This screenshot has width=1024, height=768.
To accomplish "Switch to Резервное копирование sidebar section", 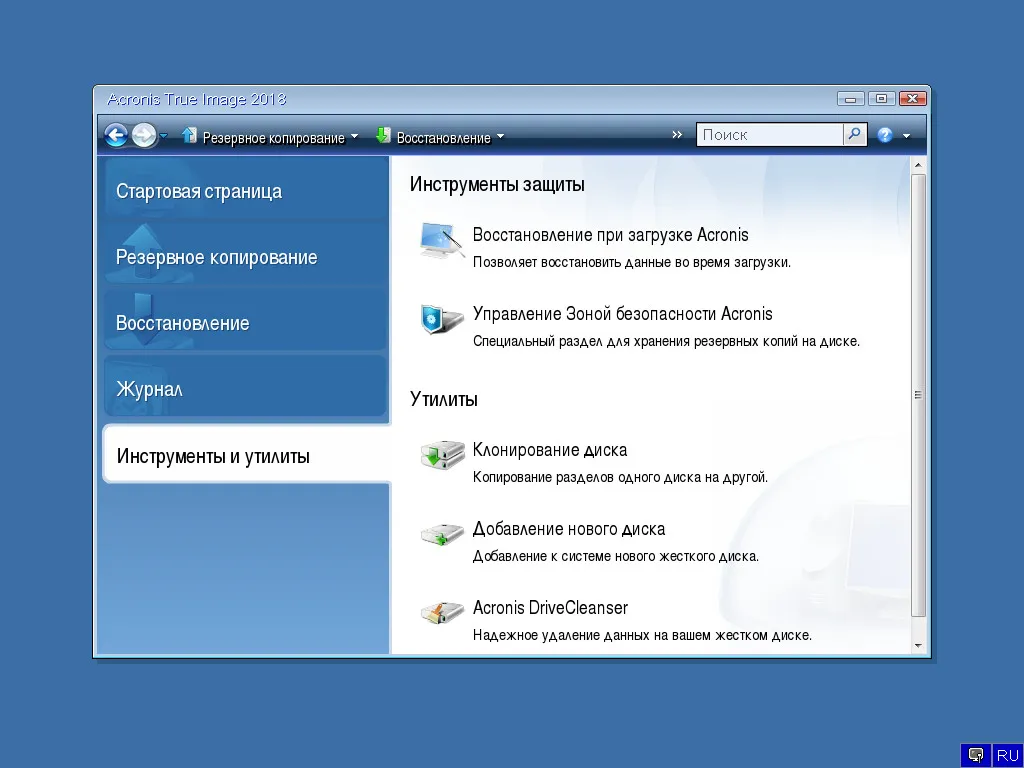I will click(x=245, y=255).
